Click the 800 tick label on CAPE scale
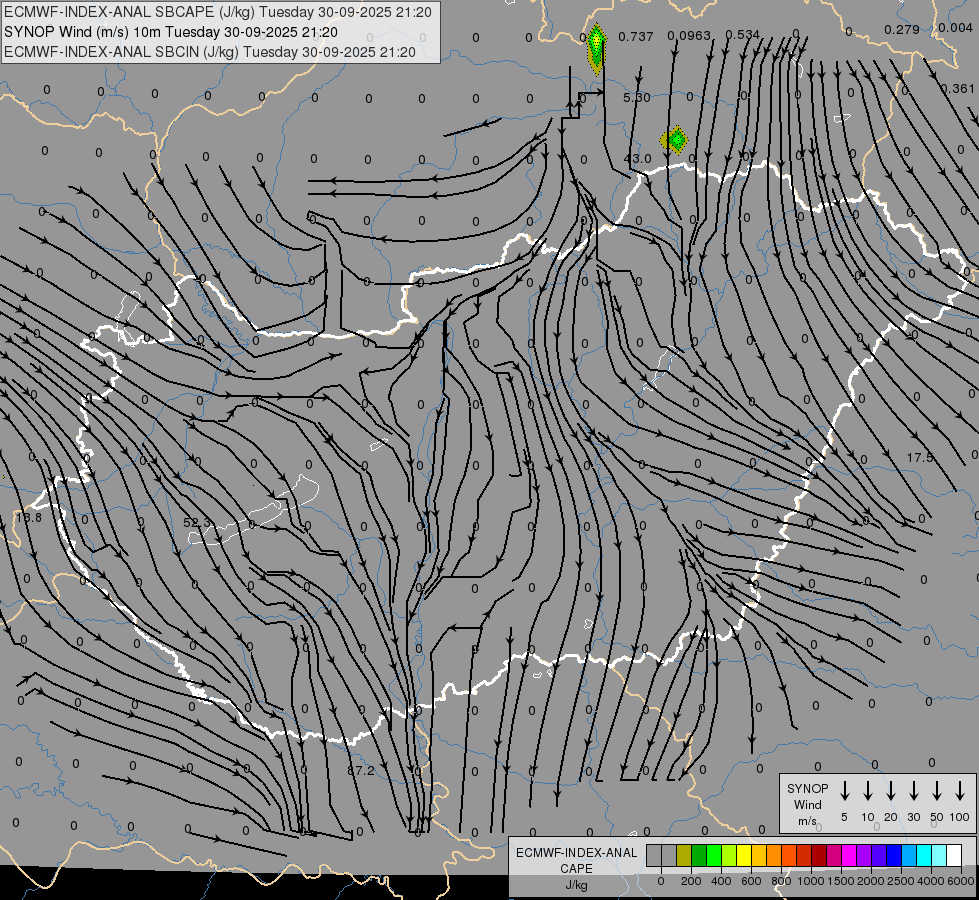This screenshot has width=979, height=900. click(x=781, y=881)
